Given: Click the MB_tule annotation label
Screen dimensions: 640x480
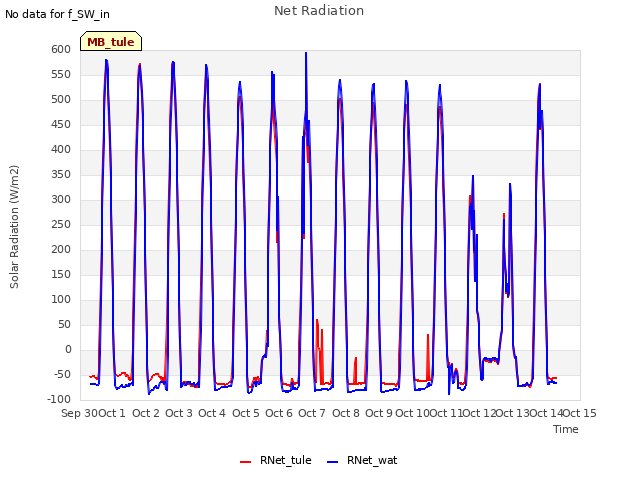Looking at the screenshot, I should click(111, 42).
